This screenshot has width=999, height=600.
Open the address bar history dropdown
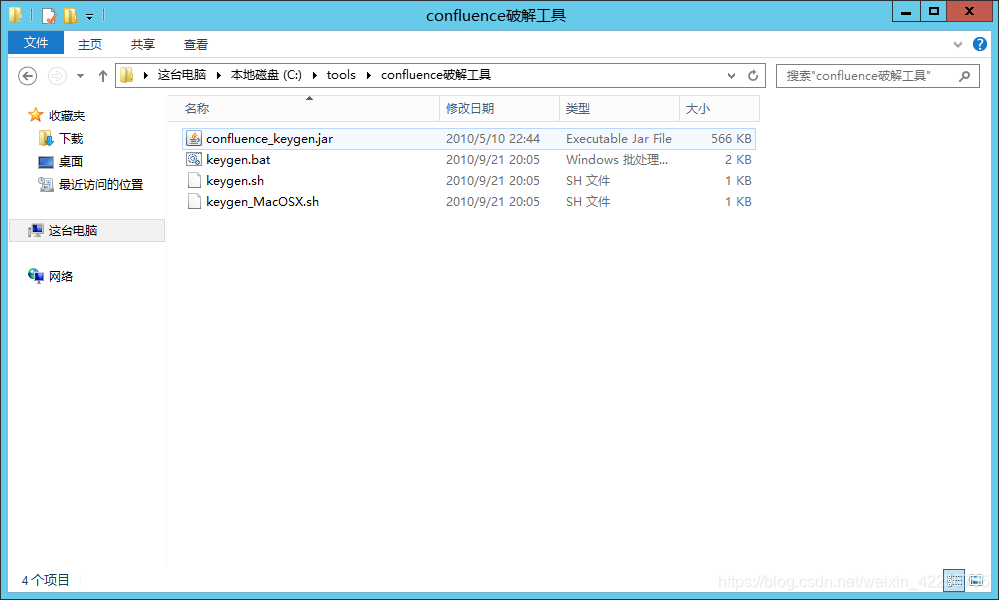(x=731, y=76)
